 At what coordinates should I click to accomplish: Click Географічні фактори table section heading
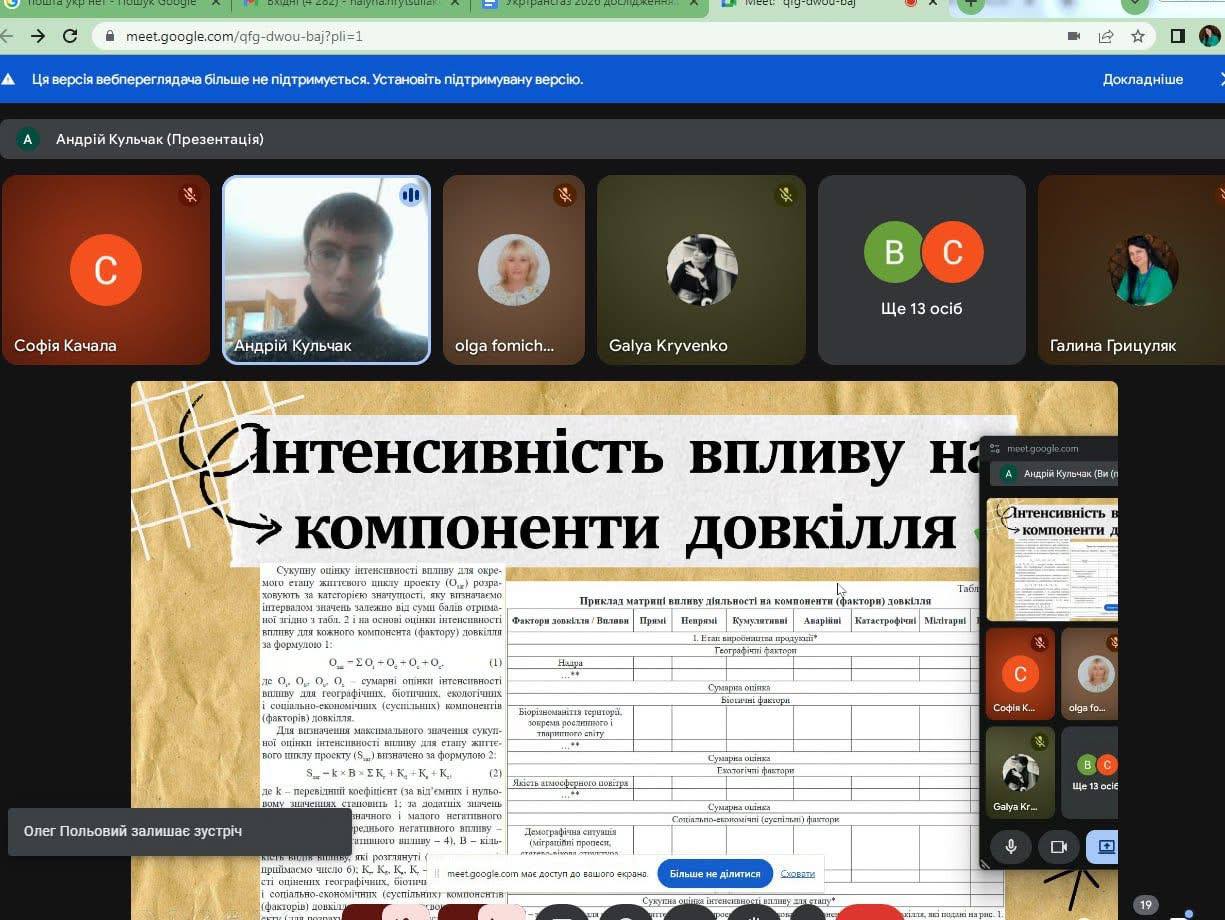[x=755, y=650]
